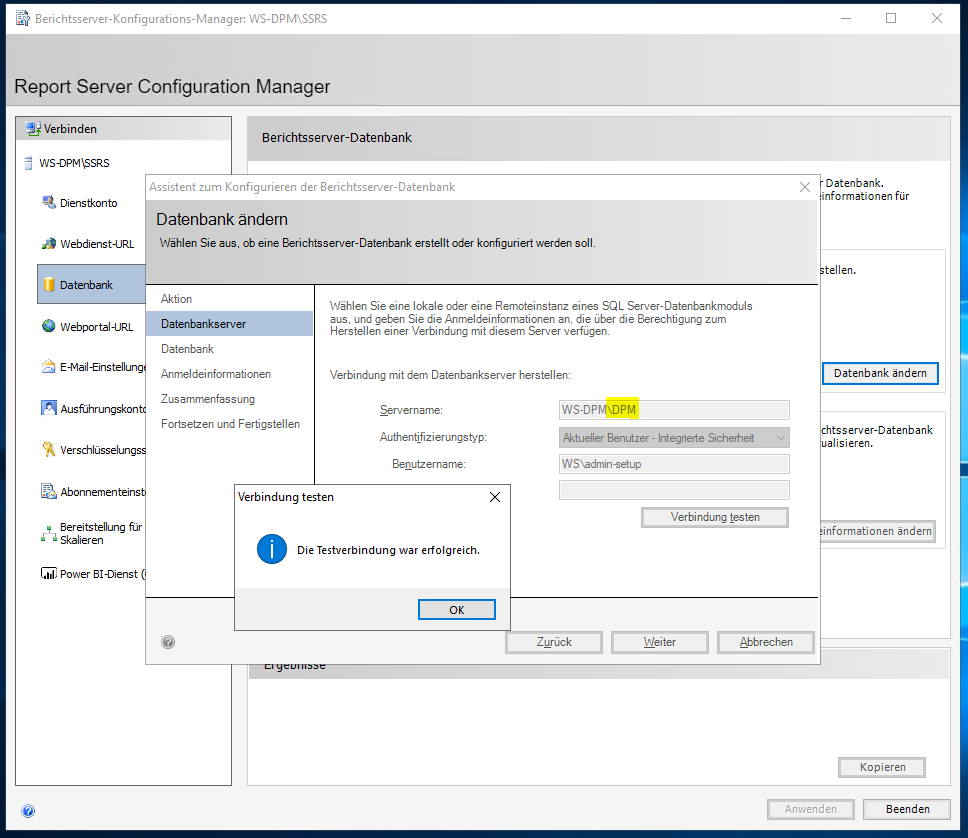The width and height of the screenshot is (968, 838).
Task: Minimize the Berichtsserver-Konfigurations-Manager window
Action: tap(846, 19)
